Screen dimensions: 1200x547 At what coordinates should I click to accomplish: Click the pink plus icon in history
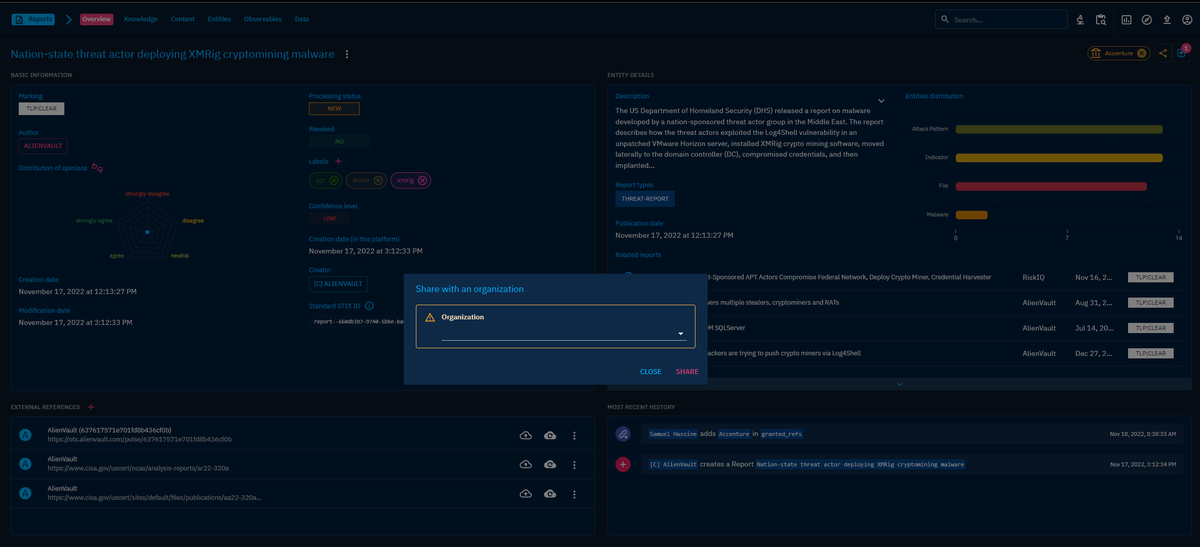point(623,464)
